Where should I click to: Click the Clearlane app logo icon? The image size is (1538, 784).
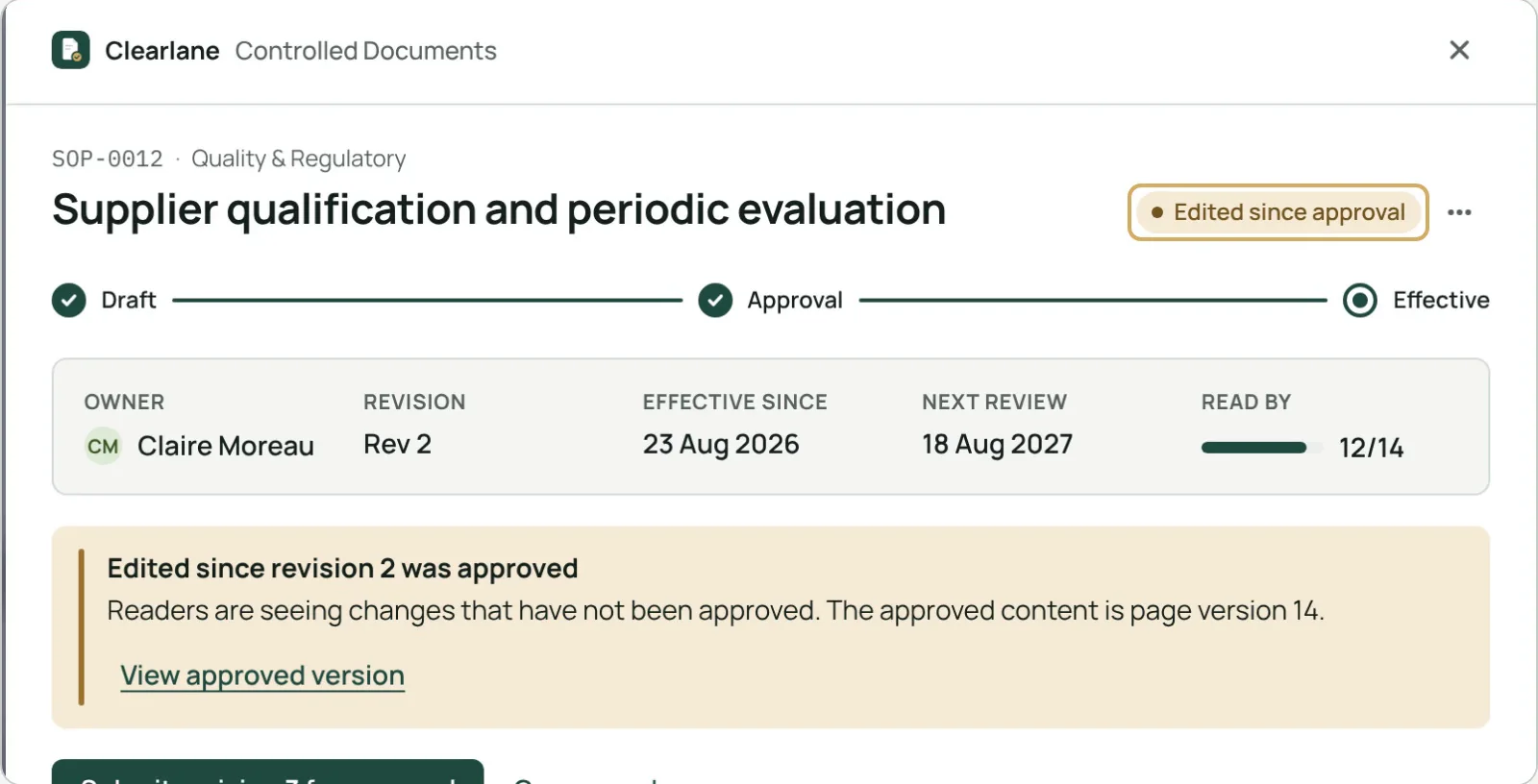pos(71,50)
